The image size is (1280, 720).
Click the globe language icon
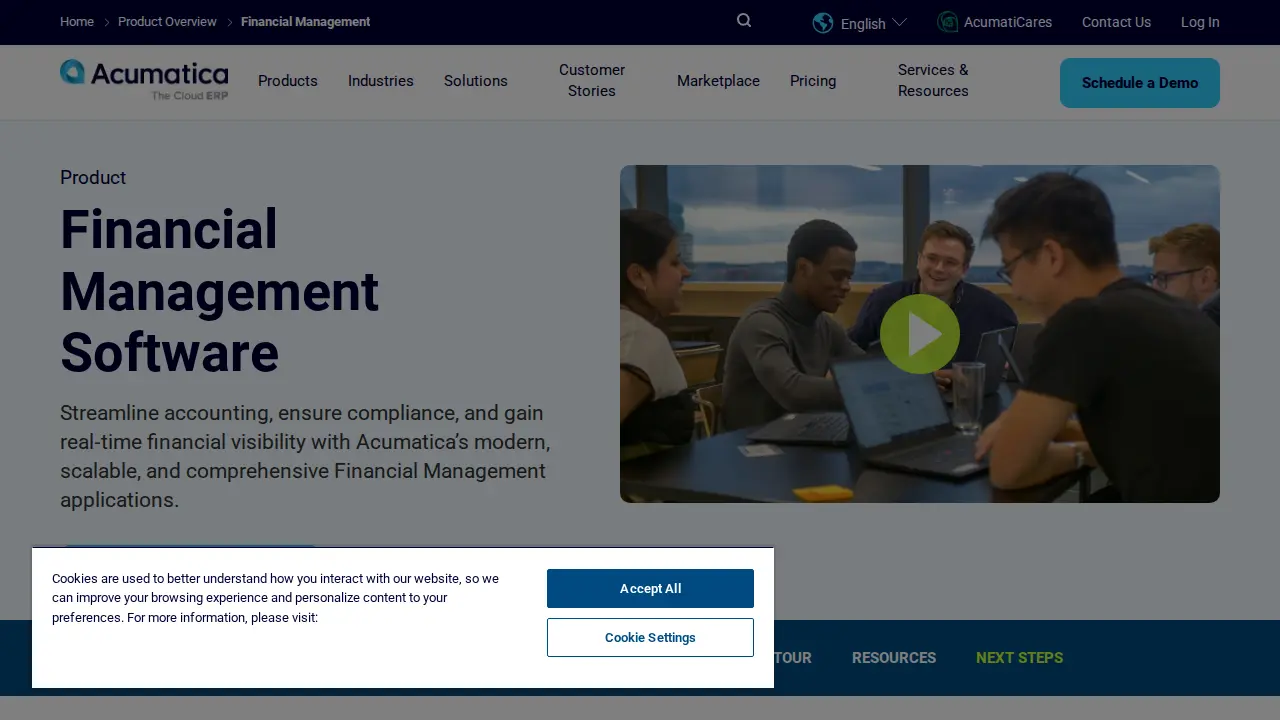[823, 22]
